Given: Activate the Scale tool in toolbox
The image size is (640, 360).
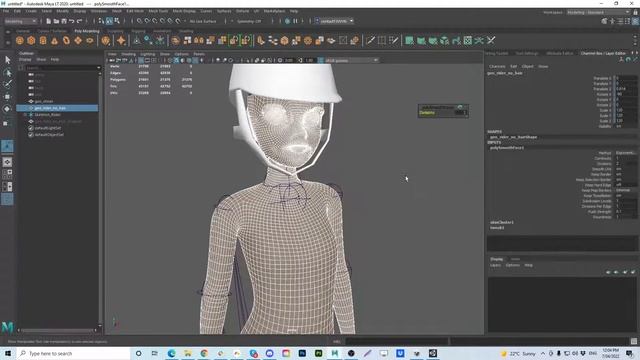Looking at the screenshot, I should point(6,123).
